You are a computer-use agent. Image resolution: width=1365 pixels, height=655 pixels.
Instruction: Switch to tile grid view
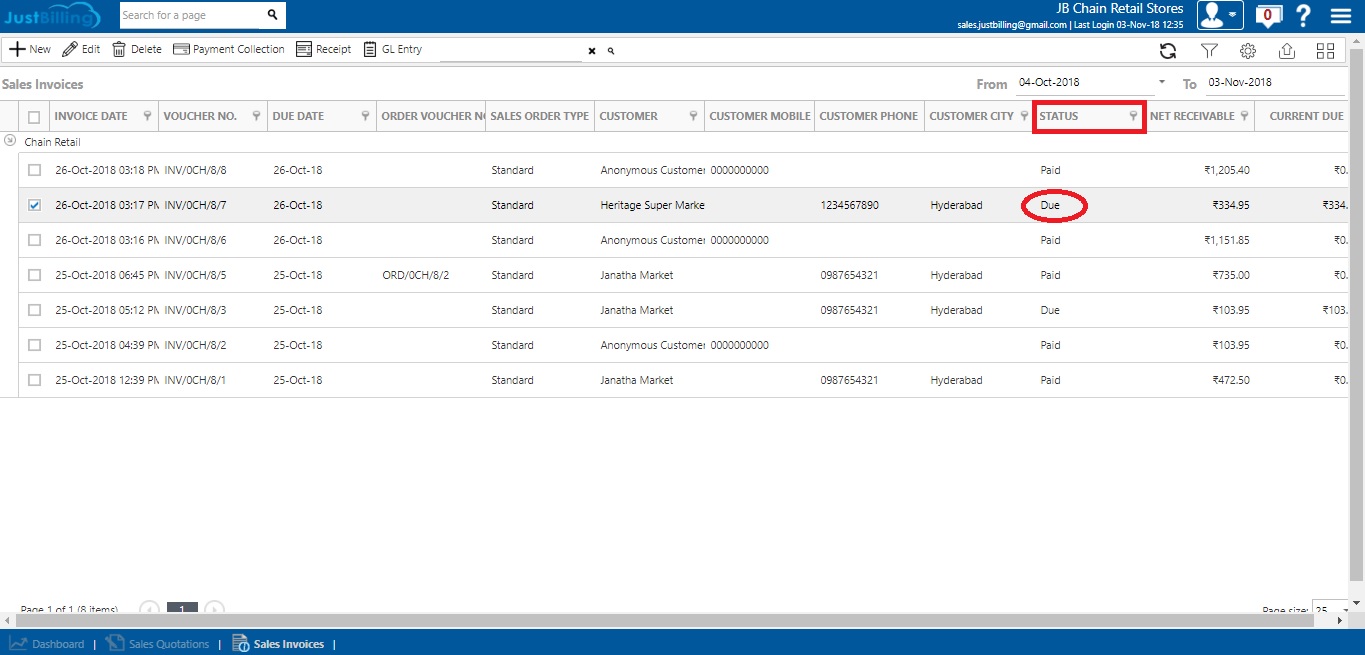tap(1326, 51)
